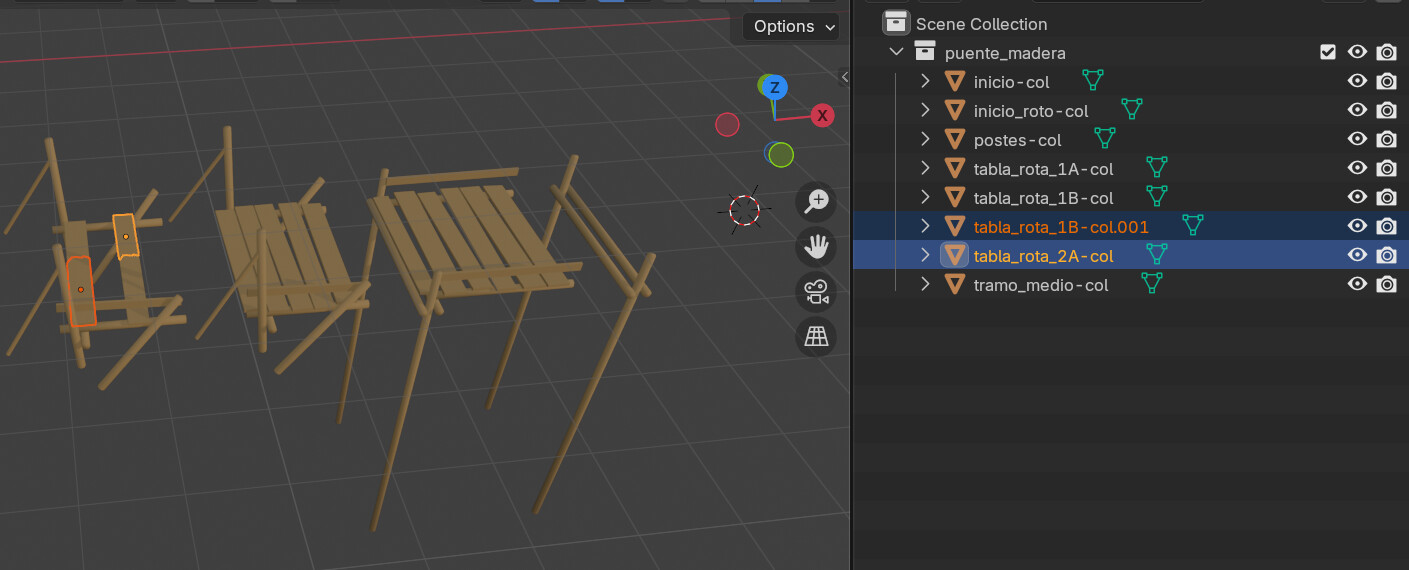Image resolution: width=1409 pixels, height=570 pixels.
Task: Hide inicio-col in viewport
Action: (x=1357, y=81)
